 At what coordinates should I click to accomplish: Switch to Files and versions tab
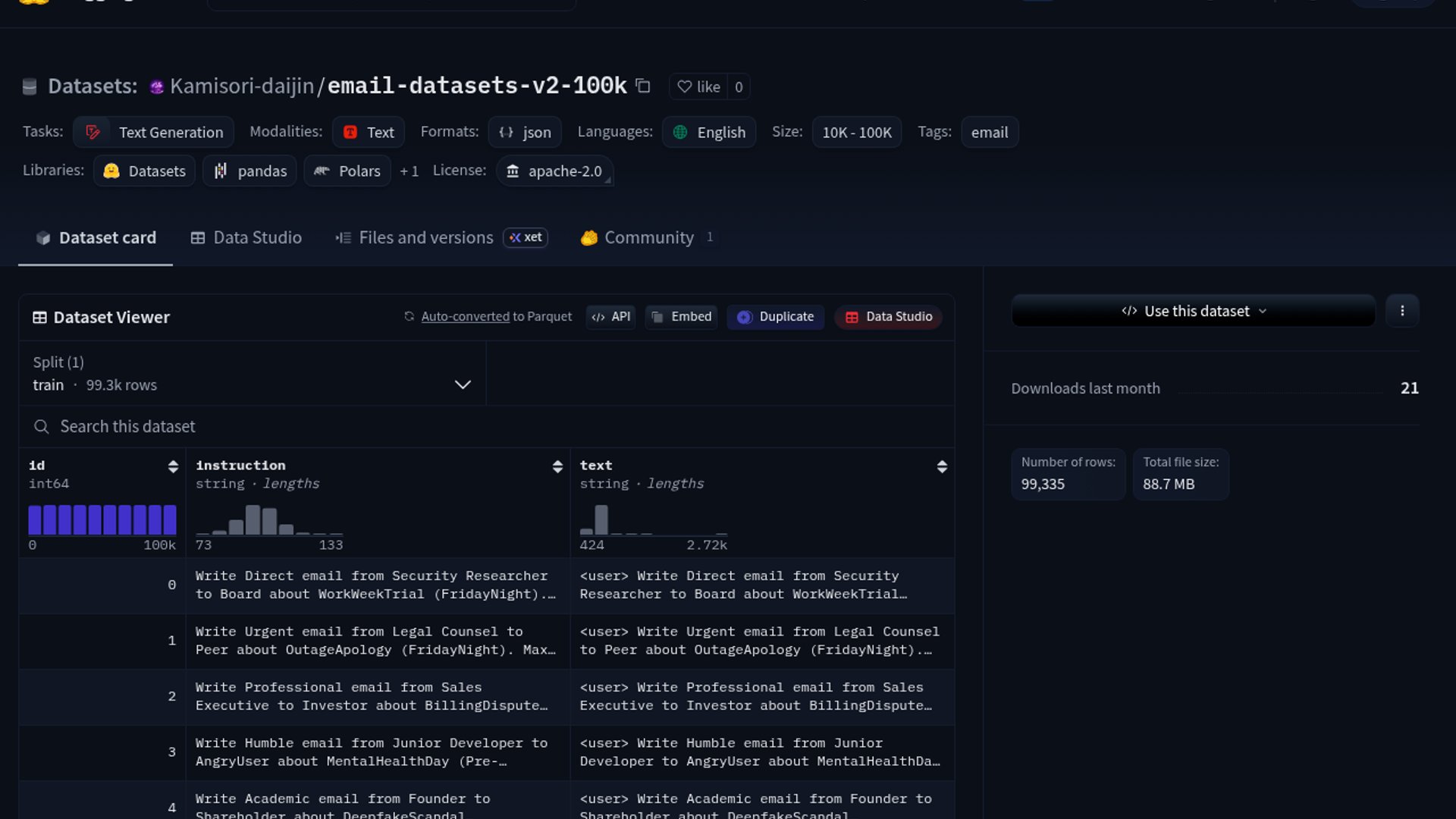click(x=425, y=238)
